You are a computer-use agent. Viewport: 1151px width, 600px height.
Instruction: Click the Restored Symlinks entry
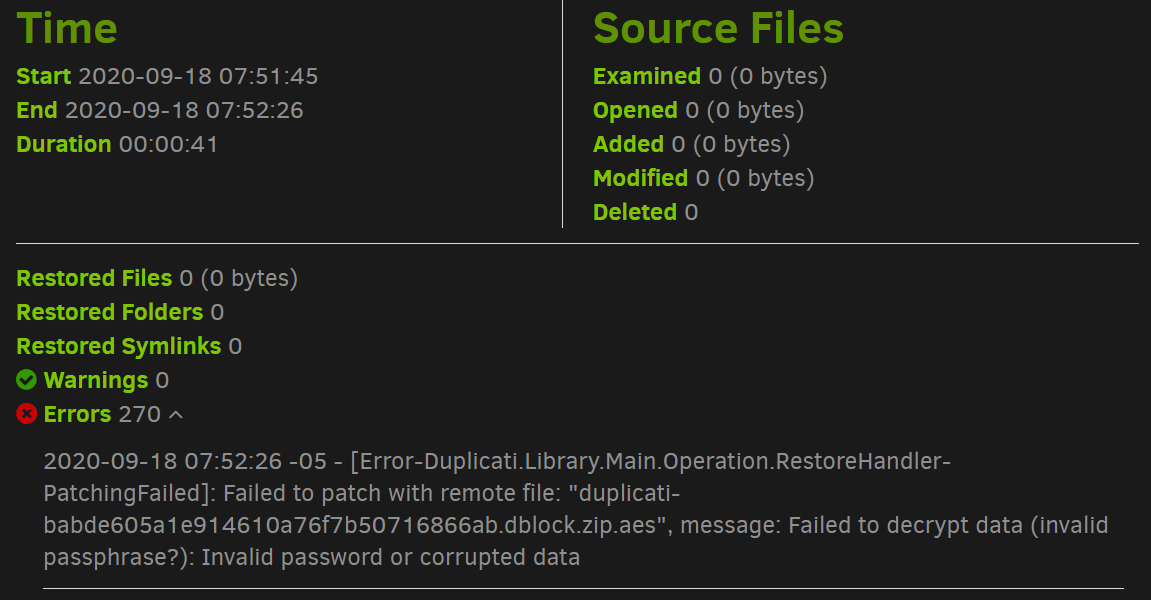coord(129,346)
